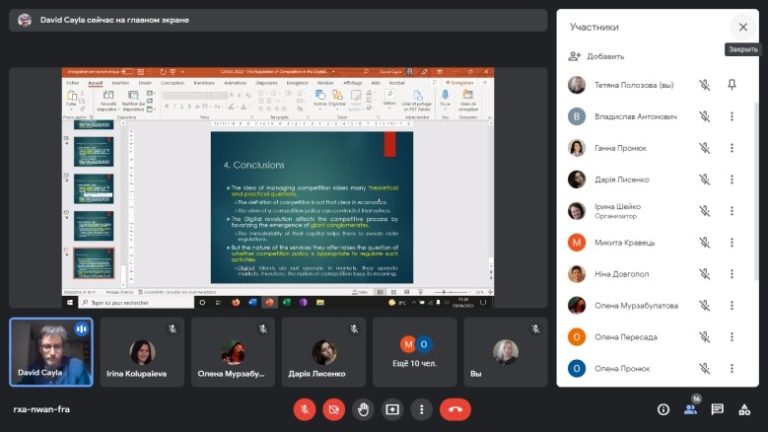The image size is (768, 432).
Task: Open Diaporama tab in shared PowerPoint
Action: pyautogui.click(x=266, y=83)
